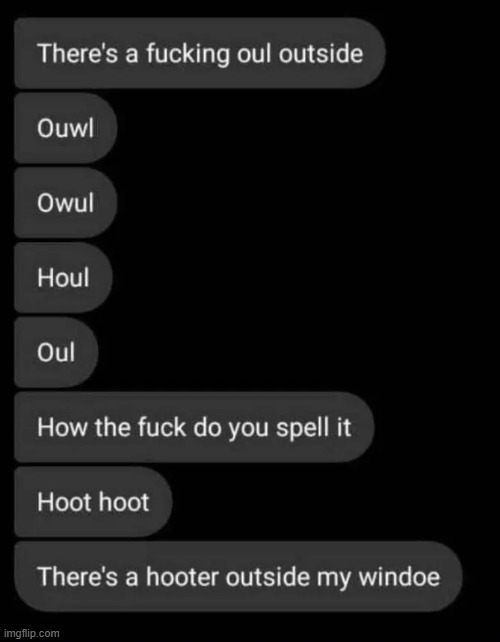
Task: Tap the "Hoot hoot" message bubble
Action: point(93,502)
